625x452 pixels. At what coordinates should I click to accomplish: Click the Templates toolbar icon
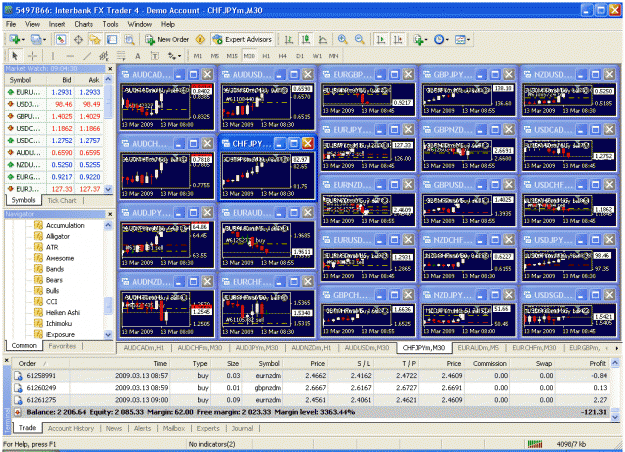click(x=460, y=39)
